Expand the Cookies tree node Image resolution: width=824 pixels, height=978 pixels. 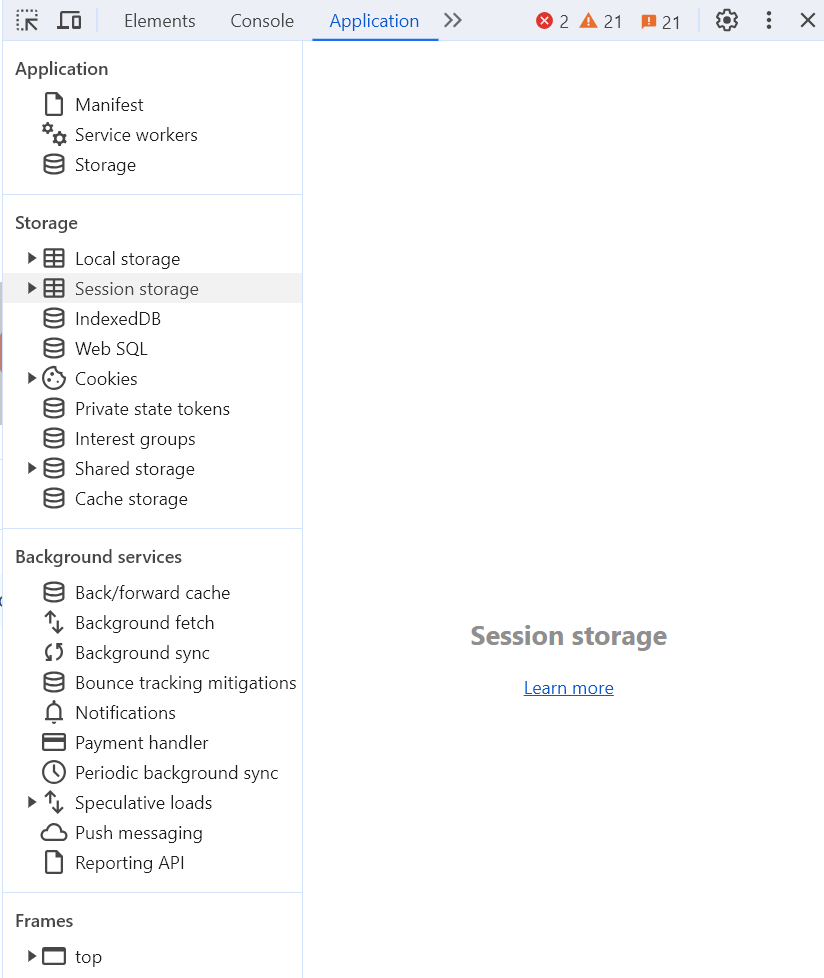(32, 379)
